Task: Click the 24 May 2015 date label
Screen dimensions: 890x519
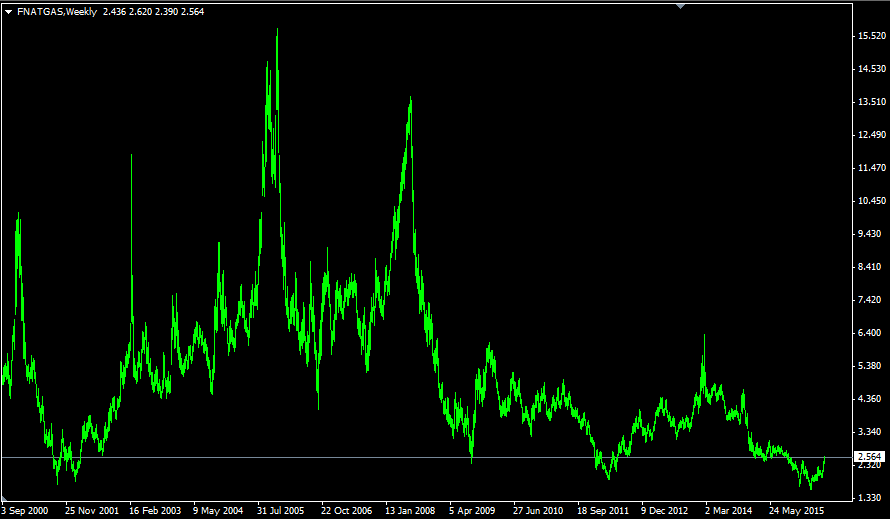Action: (796, 510)
